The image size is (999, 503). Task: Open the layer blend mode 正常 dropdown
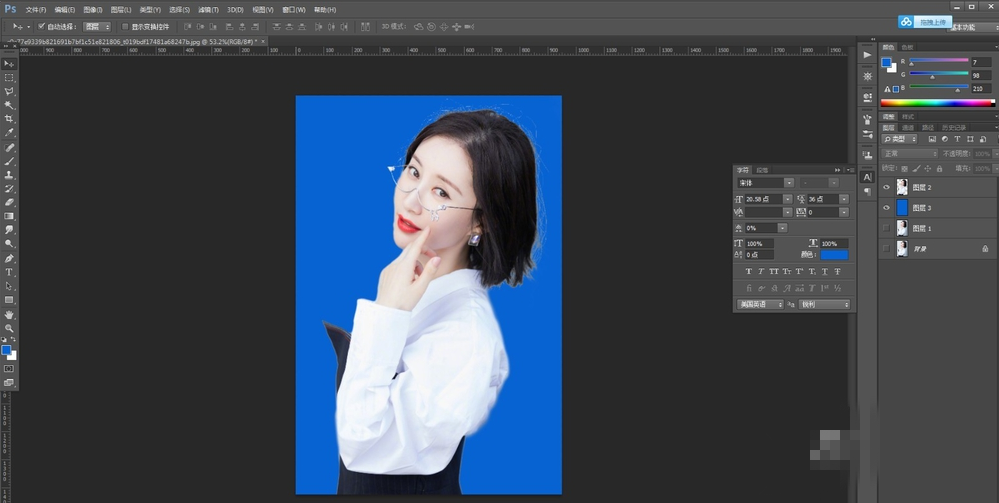point(909,153)
